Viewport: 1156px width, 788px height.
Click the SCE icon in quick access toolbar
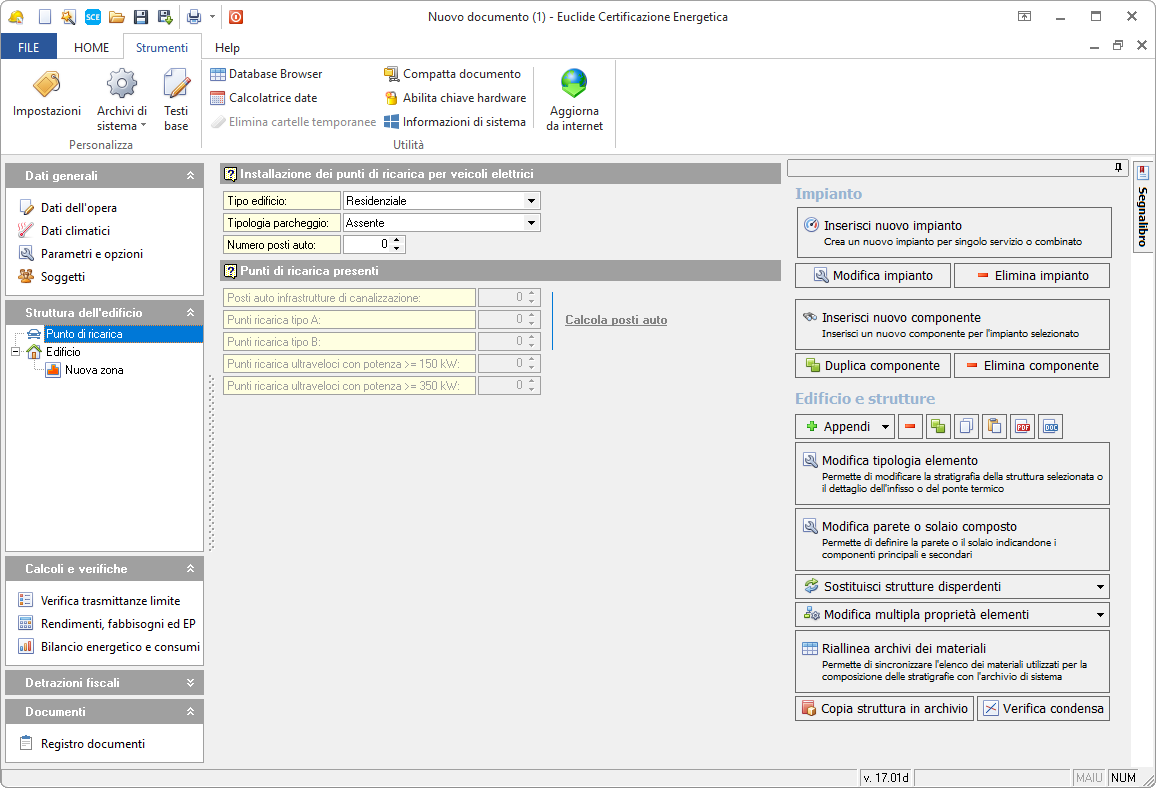[93, 17]
